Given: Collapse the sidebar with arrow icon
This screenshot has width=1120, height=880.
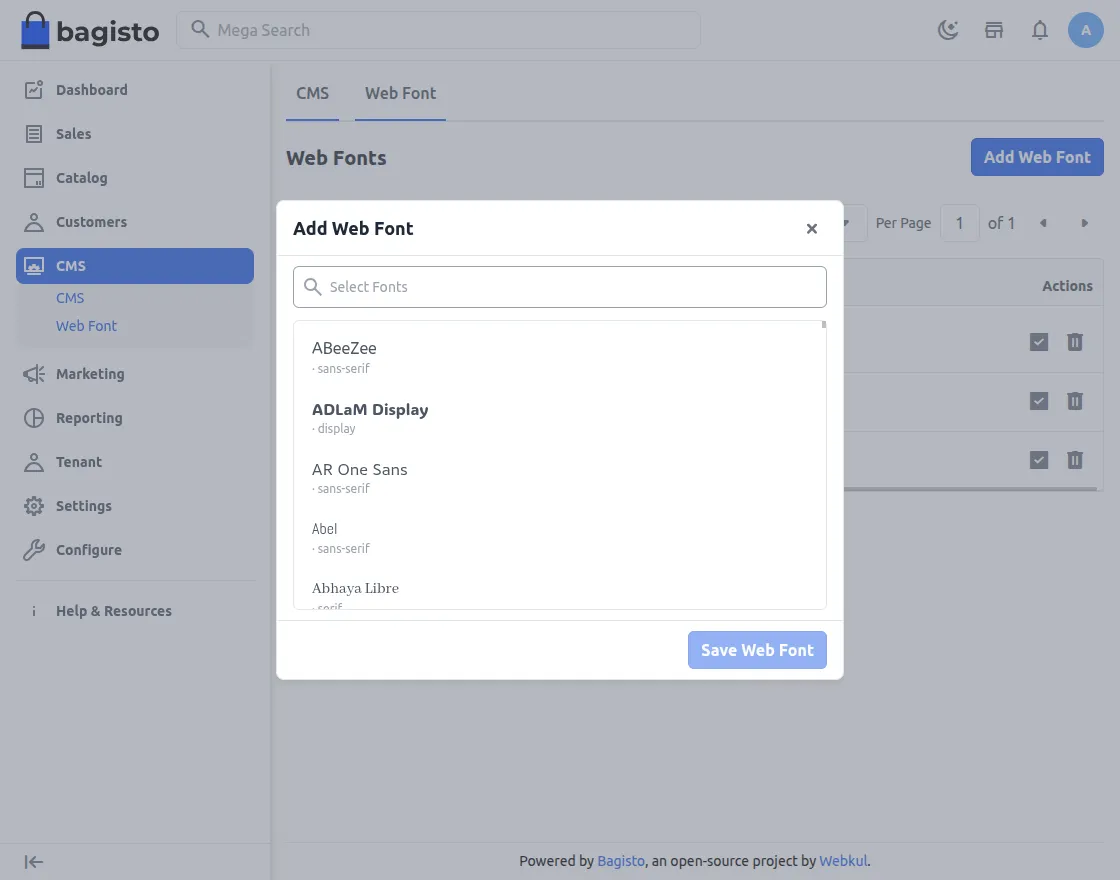Looking at the screenshot, I should (34, 862).
